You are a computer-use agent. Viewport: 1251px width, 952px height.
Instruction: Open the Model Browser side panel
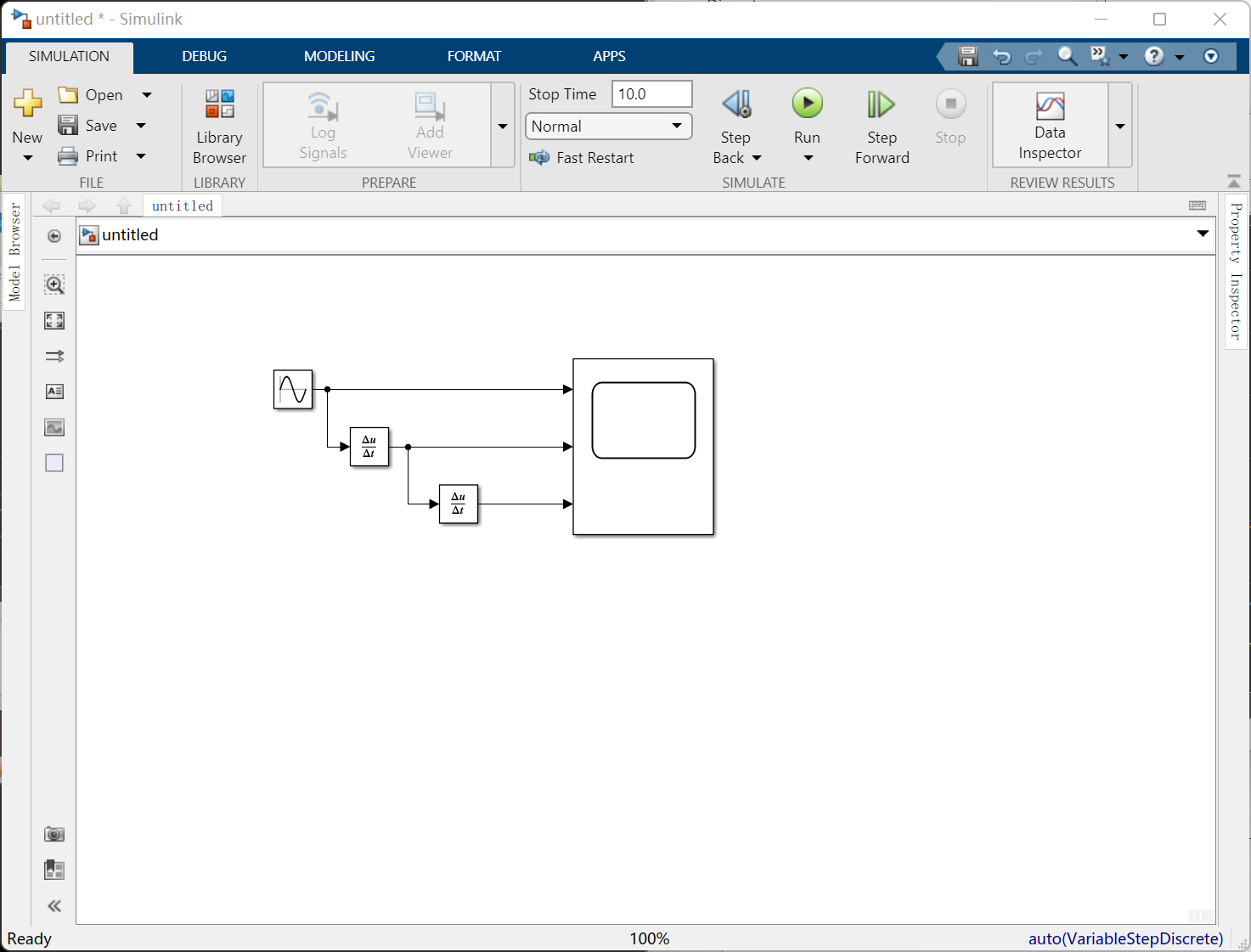[14, 252]
